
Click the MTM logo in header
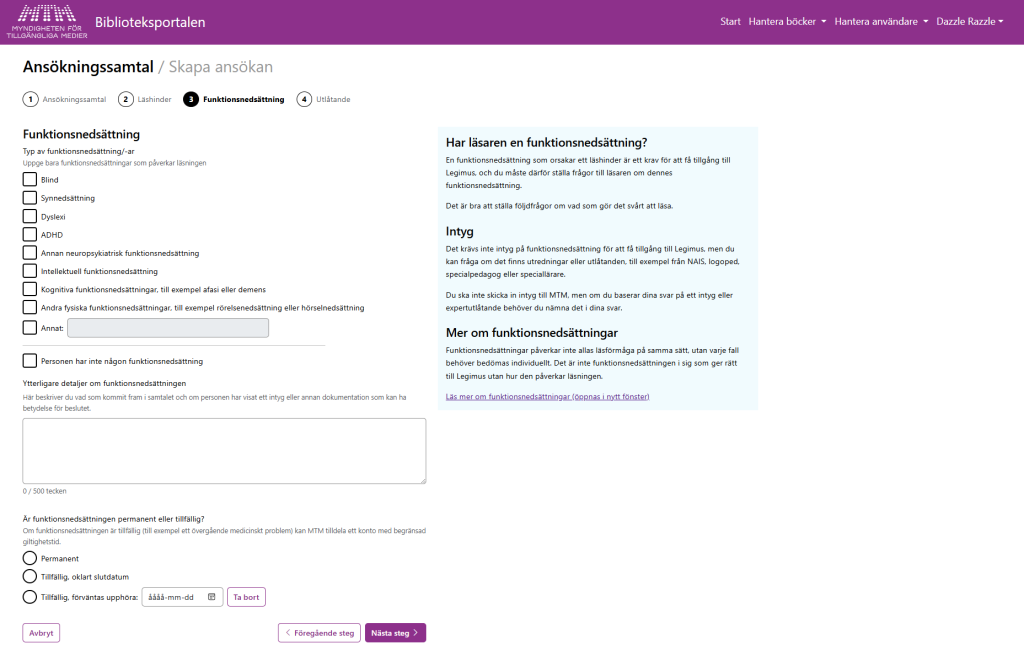tap(47, 21)
